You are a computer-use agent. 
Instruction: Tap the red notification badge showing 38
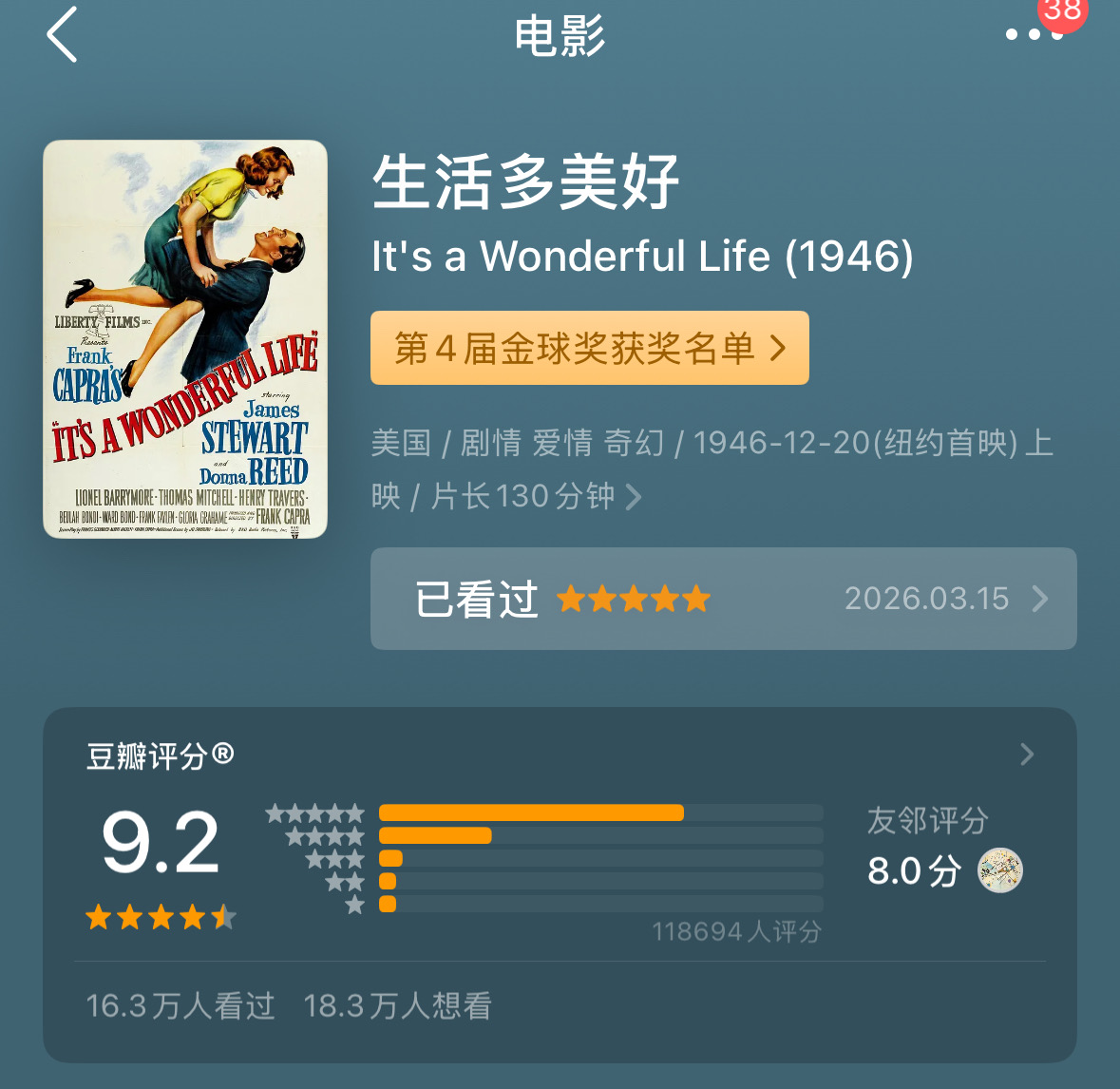1063,11
